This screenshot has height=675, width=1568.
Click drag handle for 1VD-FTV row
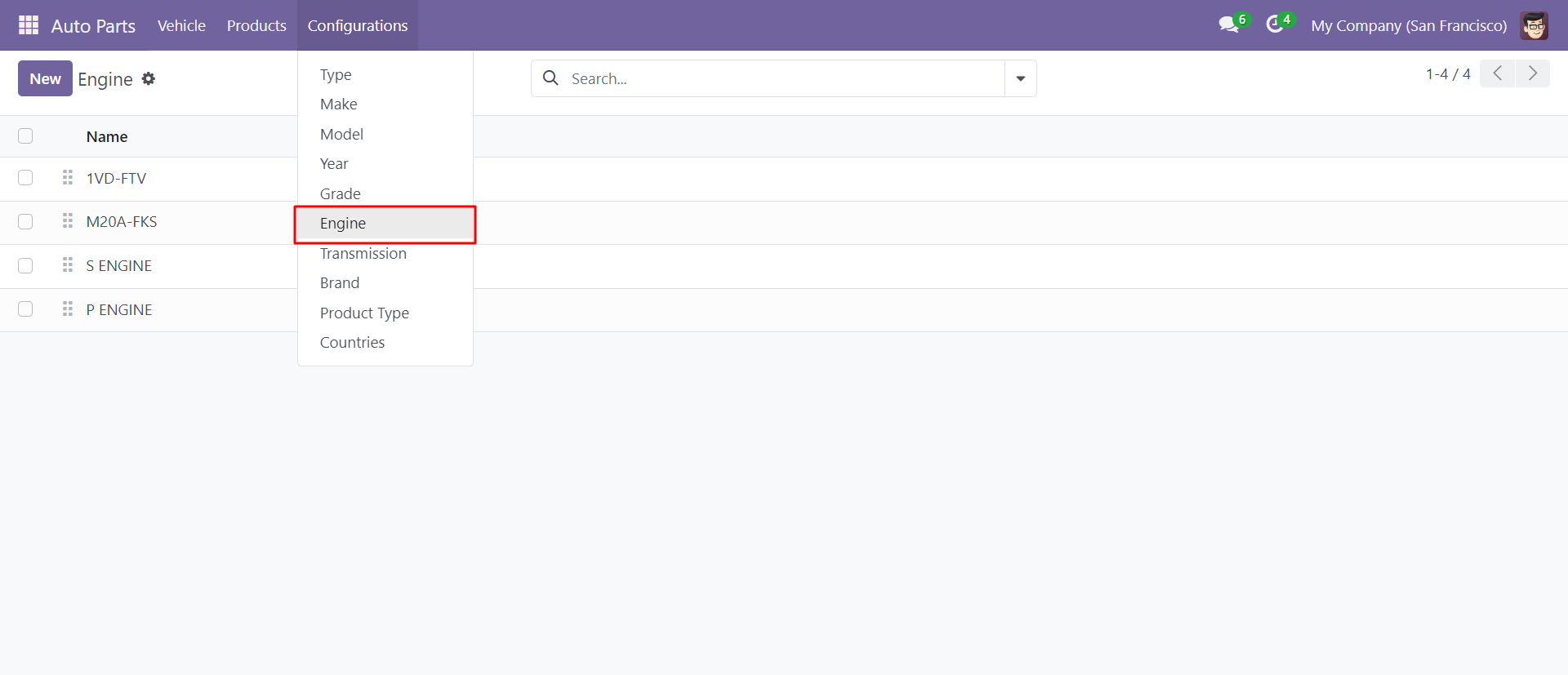point(68,177)
